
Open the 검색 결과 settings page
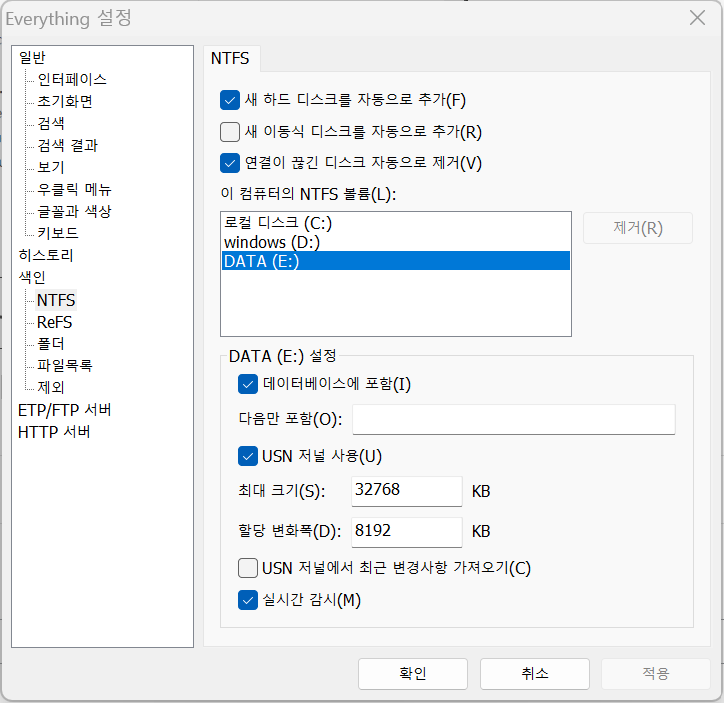coord(68,145)
